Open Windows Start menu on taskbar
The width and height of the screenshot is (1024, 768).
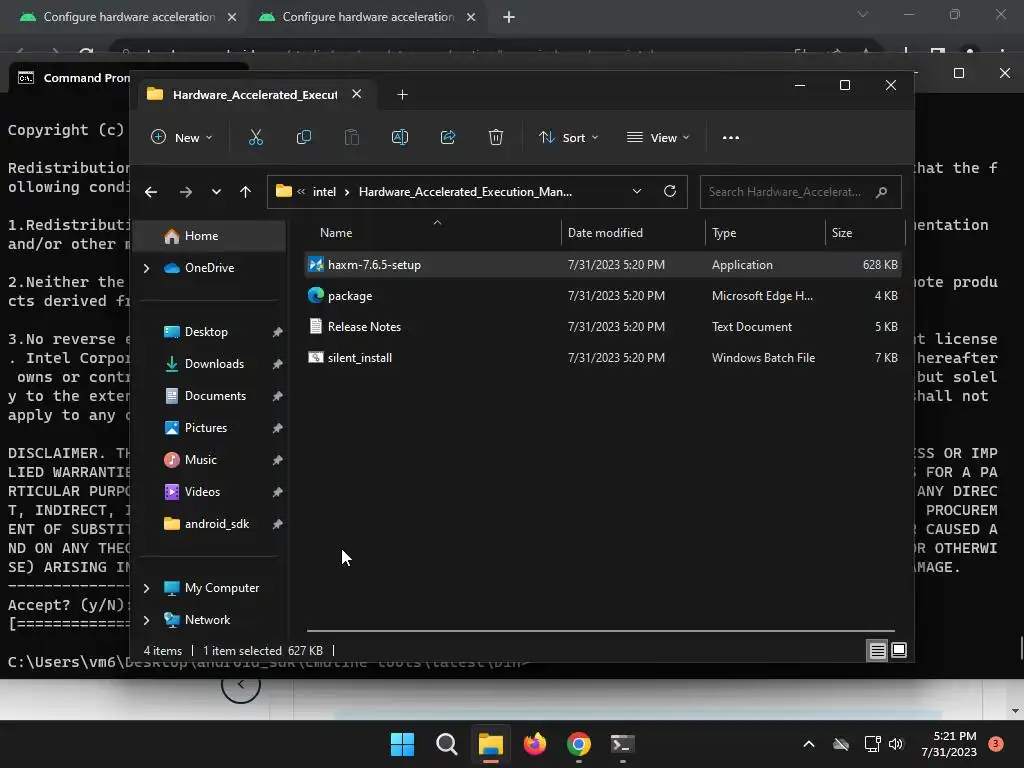pyautogui.click(x=402, y=744)
